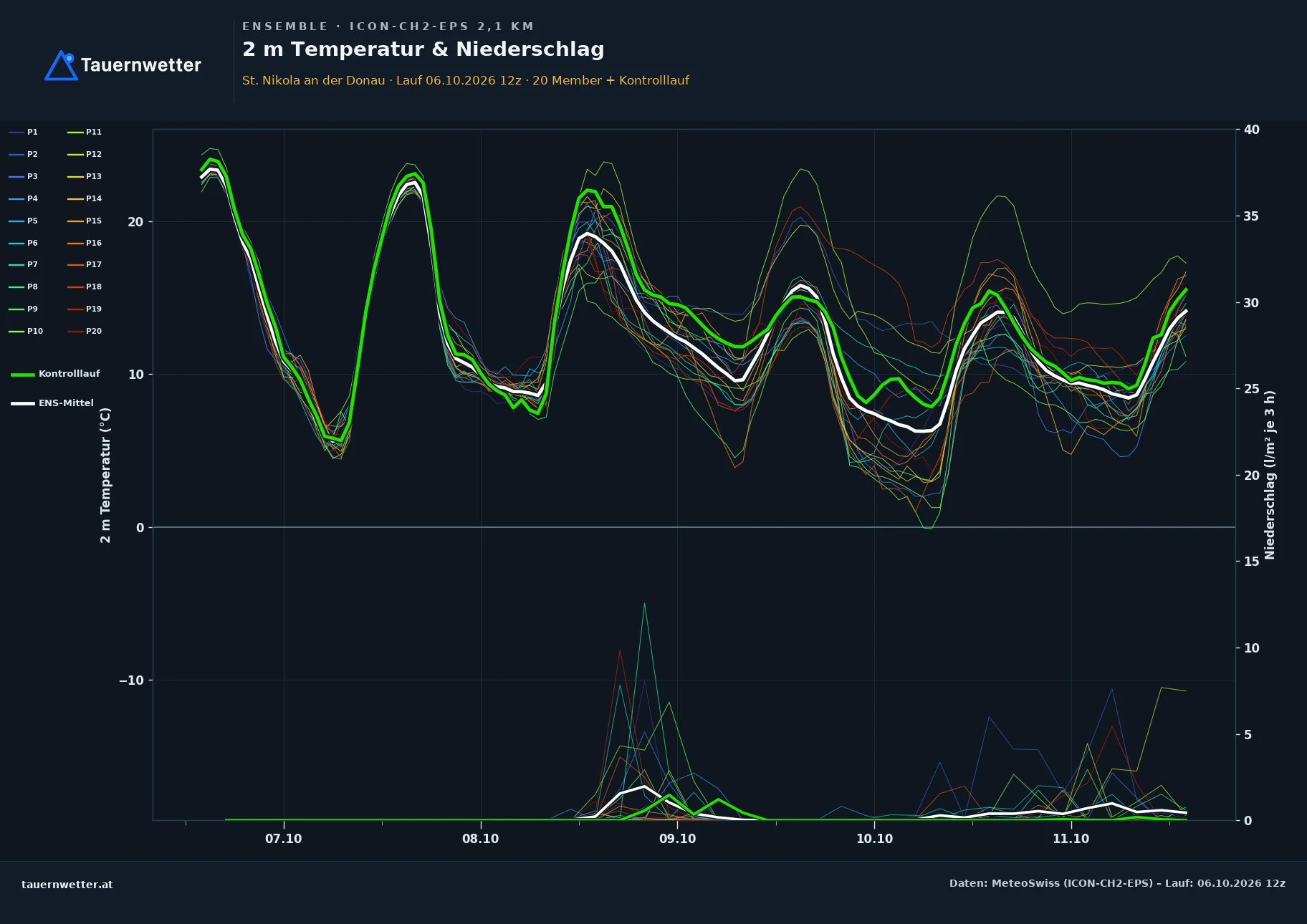Click the ENSEMBLE ICON-CH2-EPS header text
Screen dimensions: 1307x924
point(388,27)
